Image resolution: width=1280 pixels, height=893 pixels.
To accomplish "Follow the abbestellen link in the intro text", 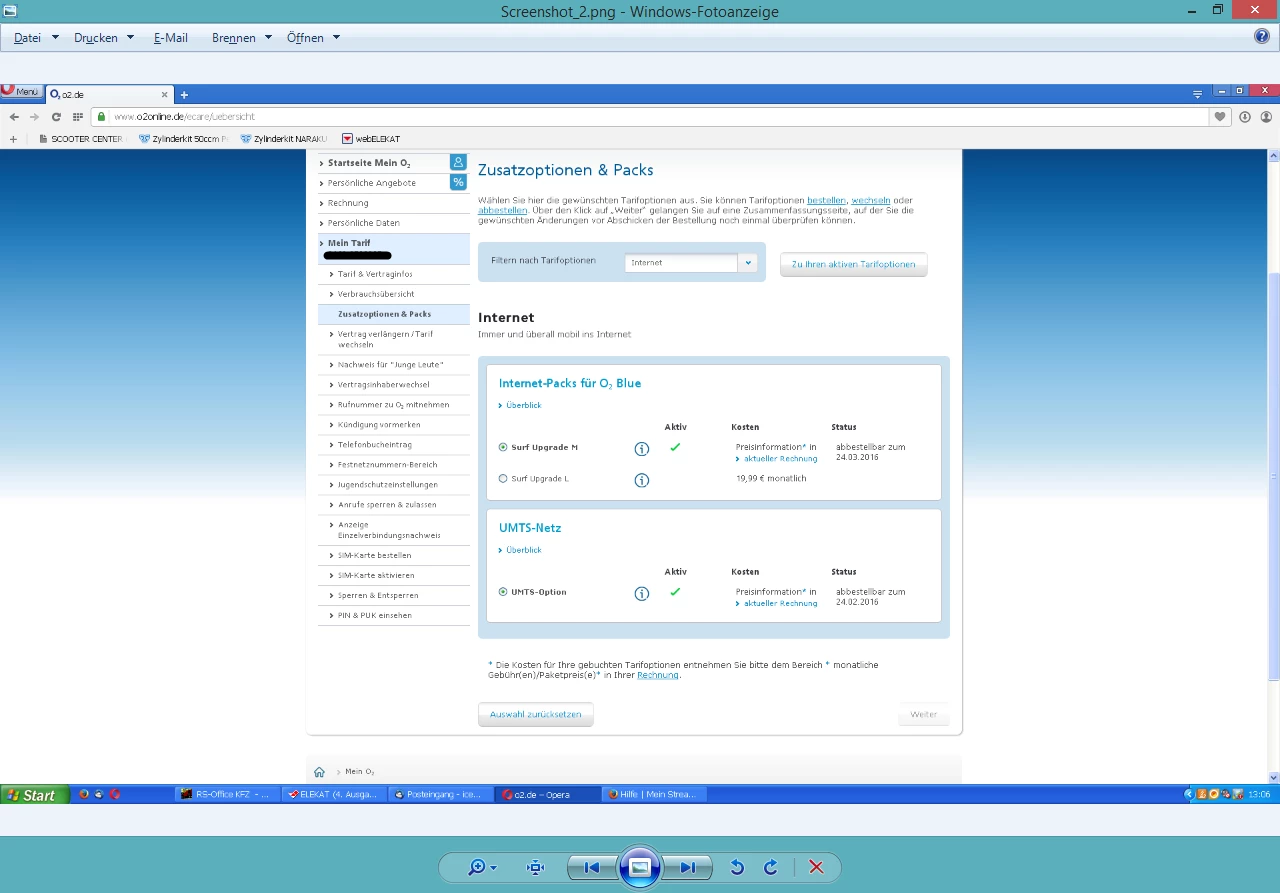I will tap(502, 211).
